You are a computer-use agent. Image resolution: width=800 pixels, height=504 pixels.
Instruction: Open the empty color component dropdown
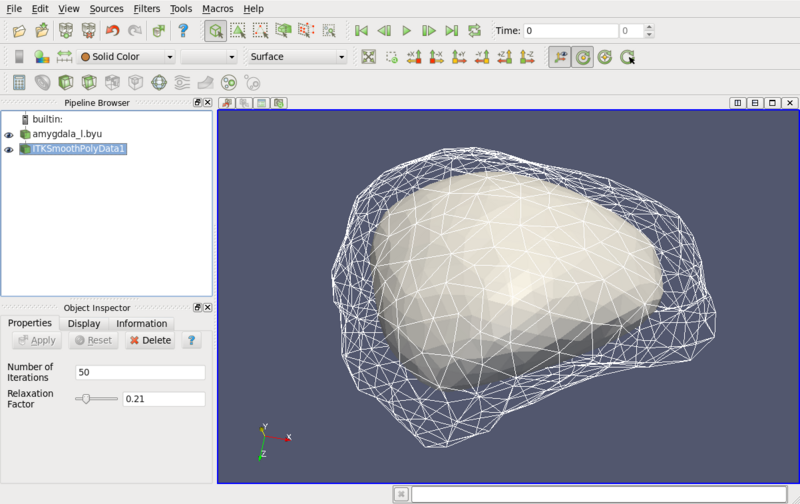tap(208, 57)
